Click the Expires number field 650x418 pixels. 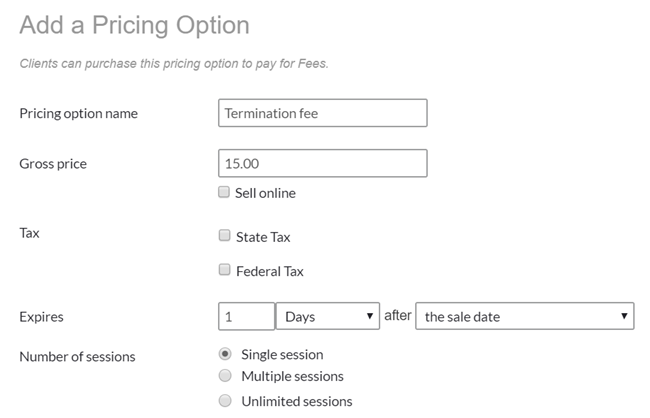pos(246,316)
